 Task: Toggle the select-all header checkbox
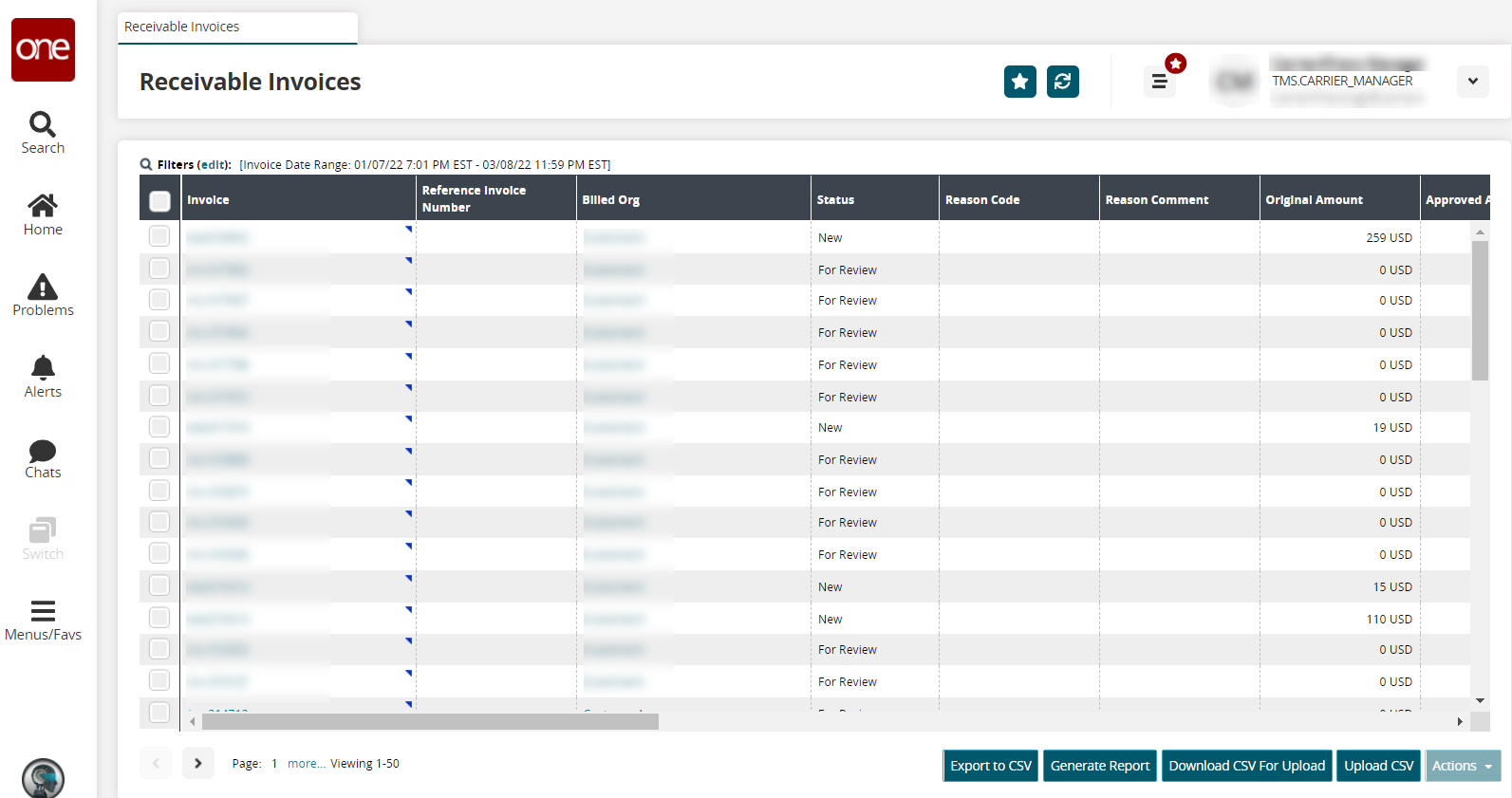(159, 200)
